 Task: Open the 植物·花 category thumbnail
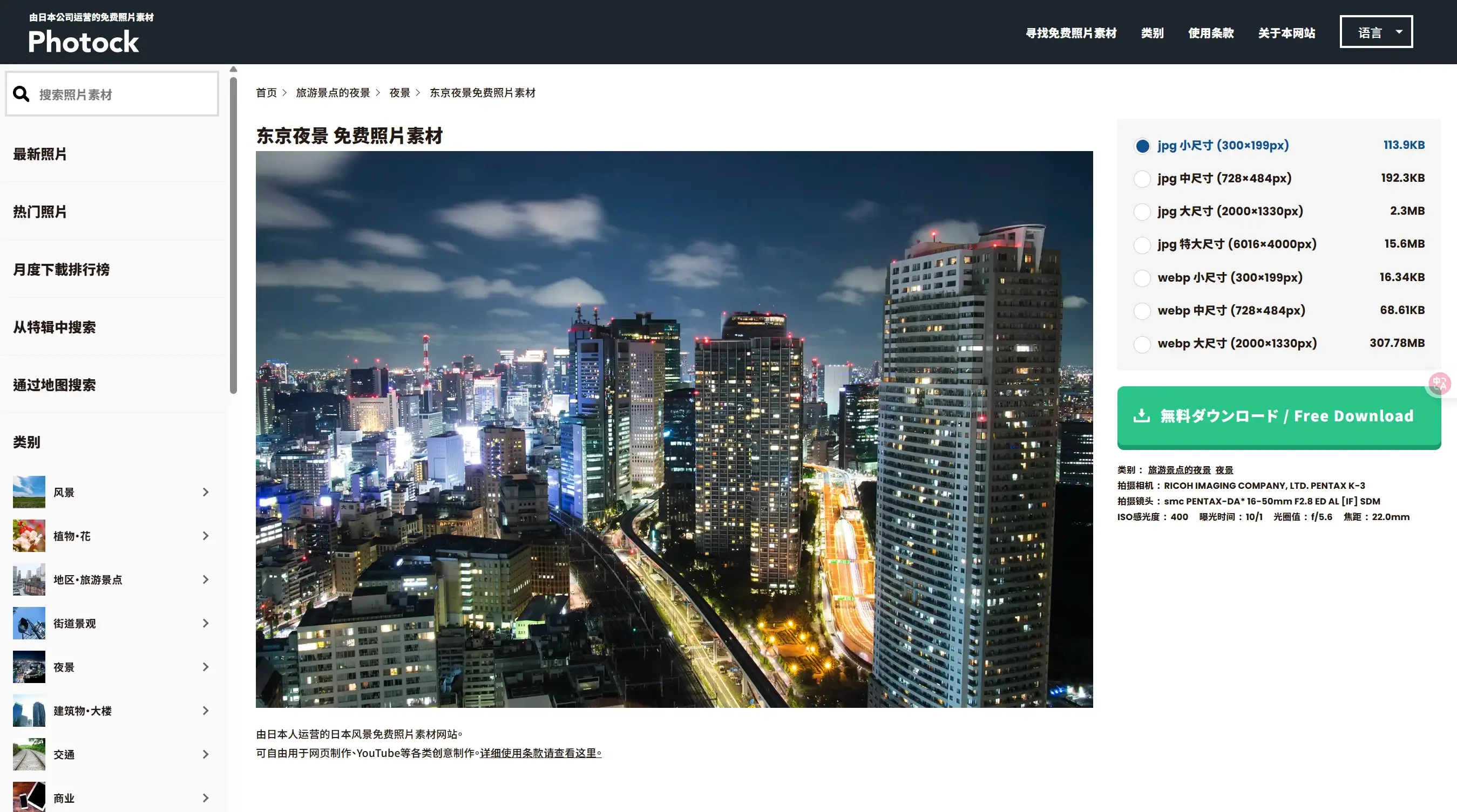point(29,536)
